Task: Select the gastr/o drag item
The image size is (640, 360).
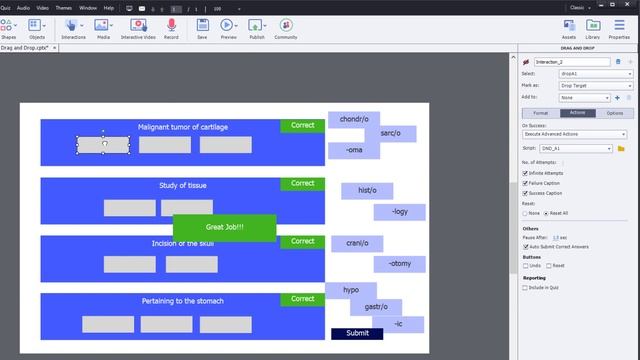Action: [376, 307]
